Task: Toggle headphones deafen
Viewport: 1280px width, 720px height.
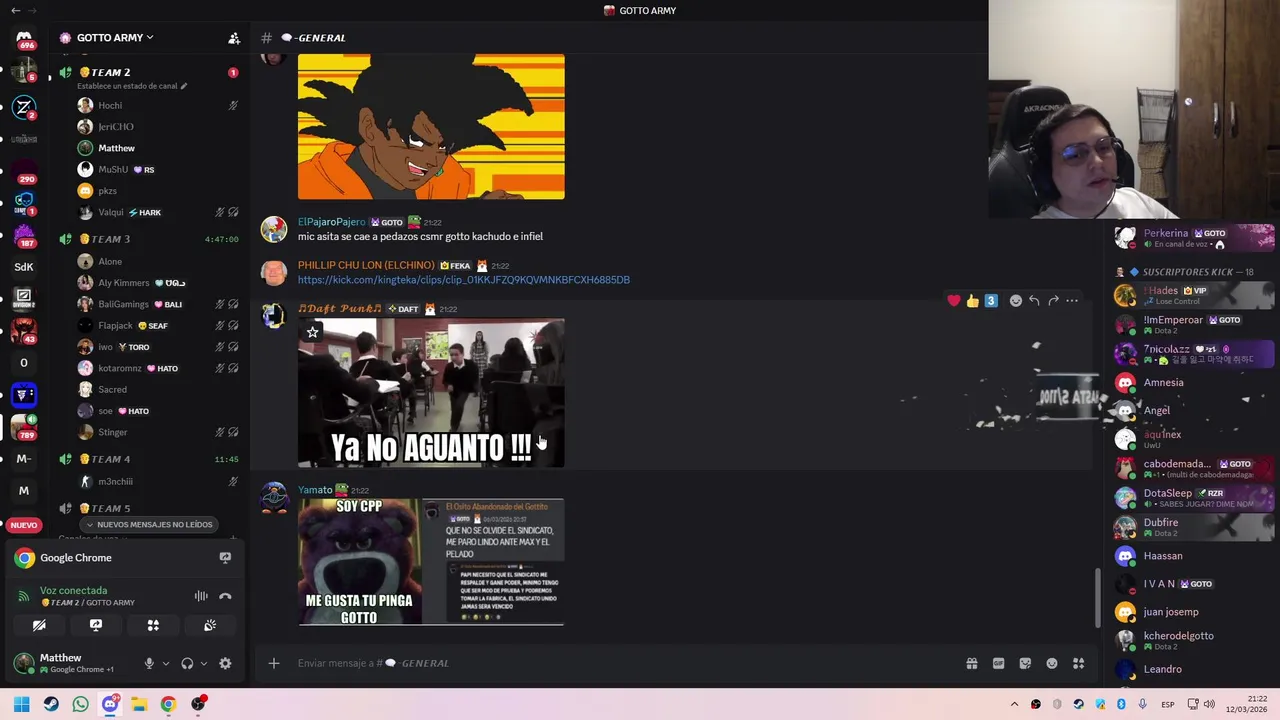Action: click(187, 663)
